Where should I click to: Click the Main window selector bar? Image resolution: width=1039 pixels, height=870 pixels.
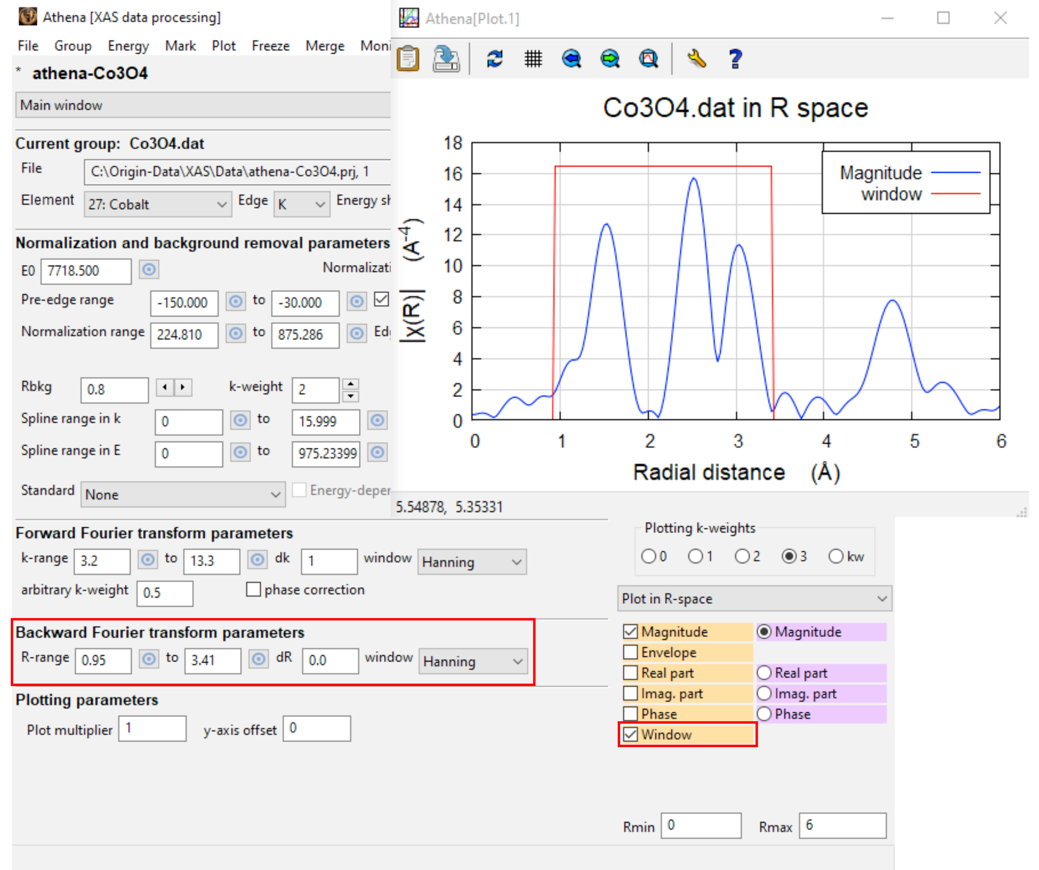pos(202,105)
